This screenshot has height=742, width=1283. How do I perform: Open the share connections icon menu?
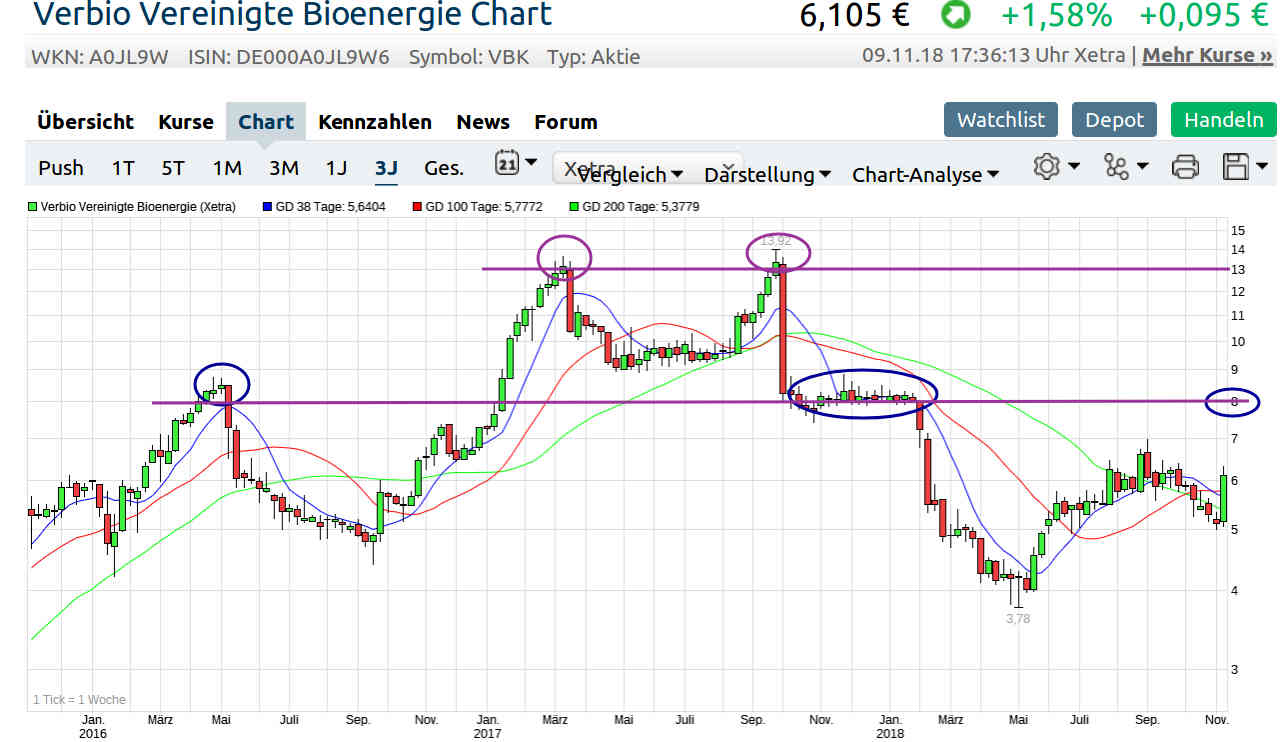(1126, 166)
